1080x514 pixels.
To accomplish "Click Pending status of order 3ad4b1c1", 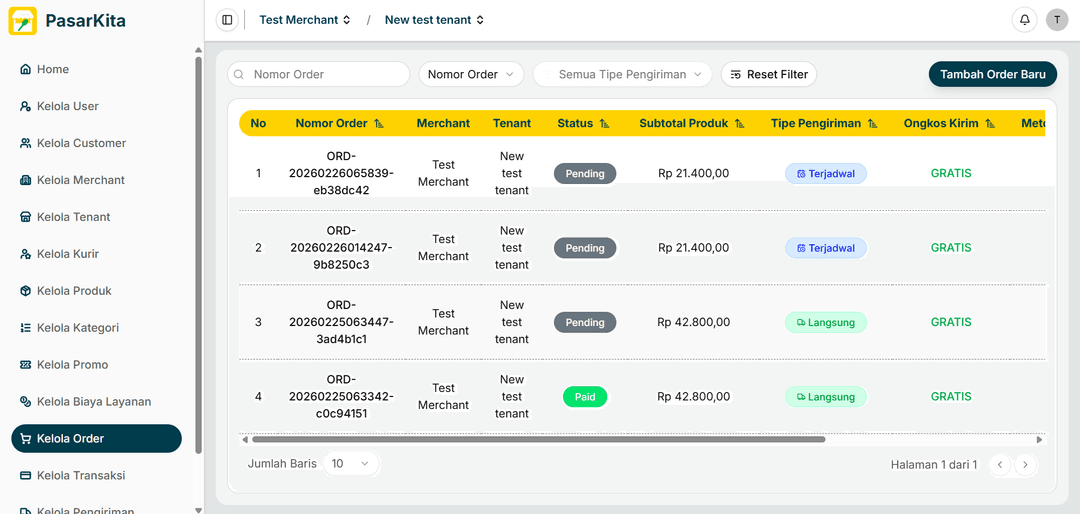I will click(585, 322).
